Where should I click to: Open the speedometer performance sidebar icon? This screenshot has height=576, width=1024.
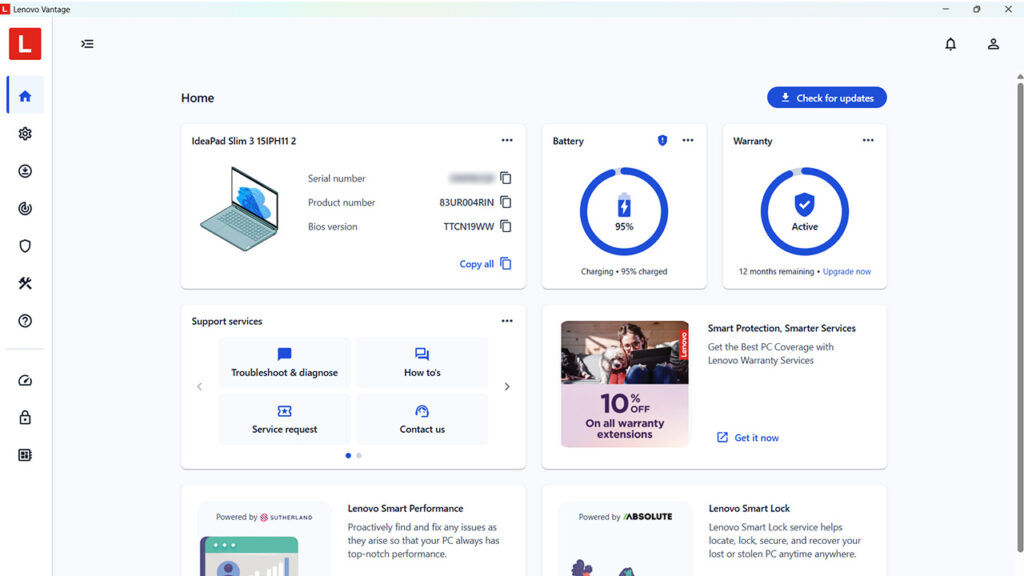[x=25, y=380]
